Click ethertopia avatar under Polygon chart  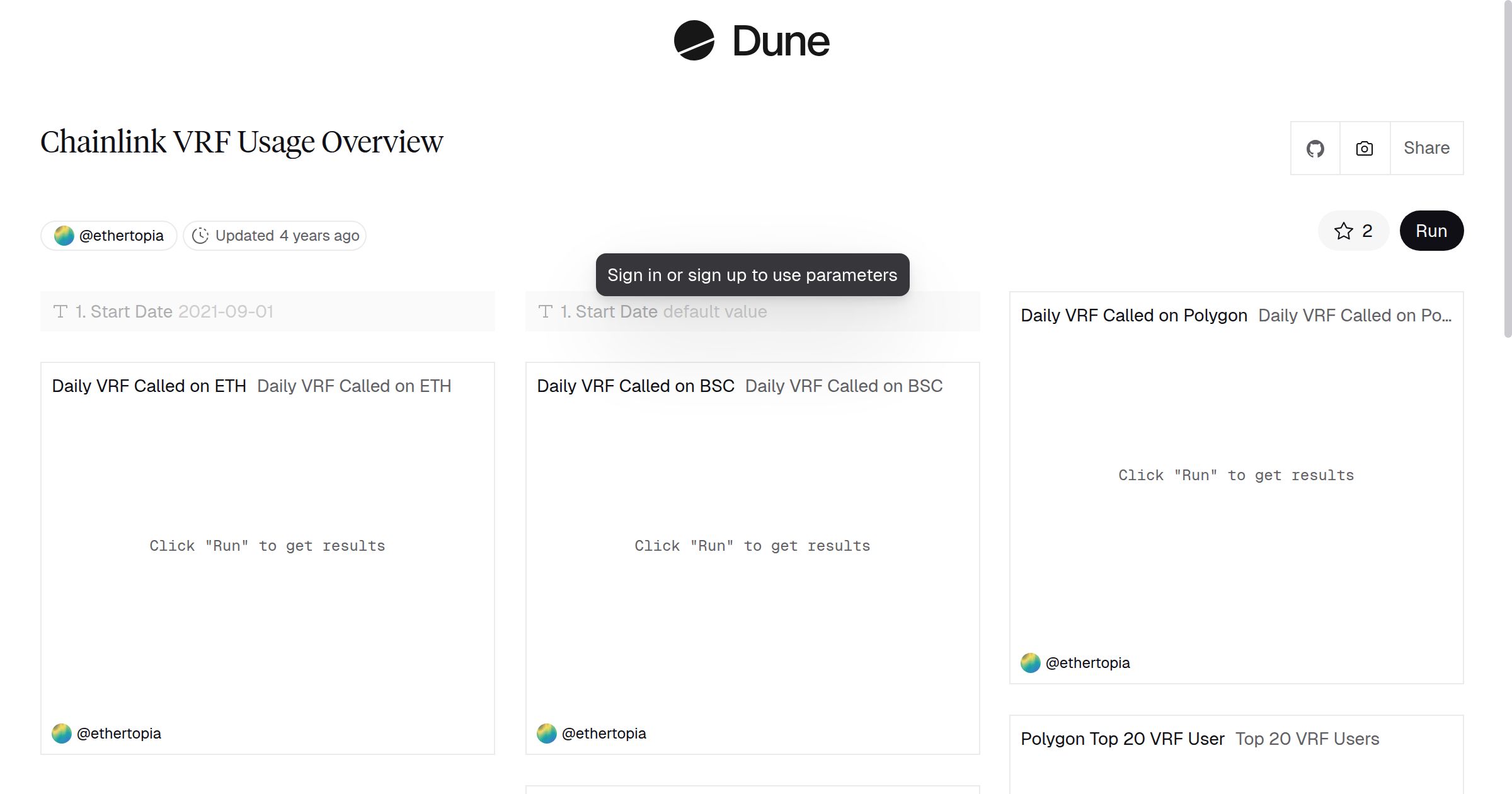(x=1031, y=663)
